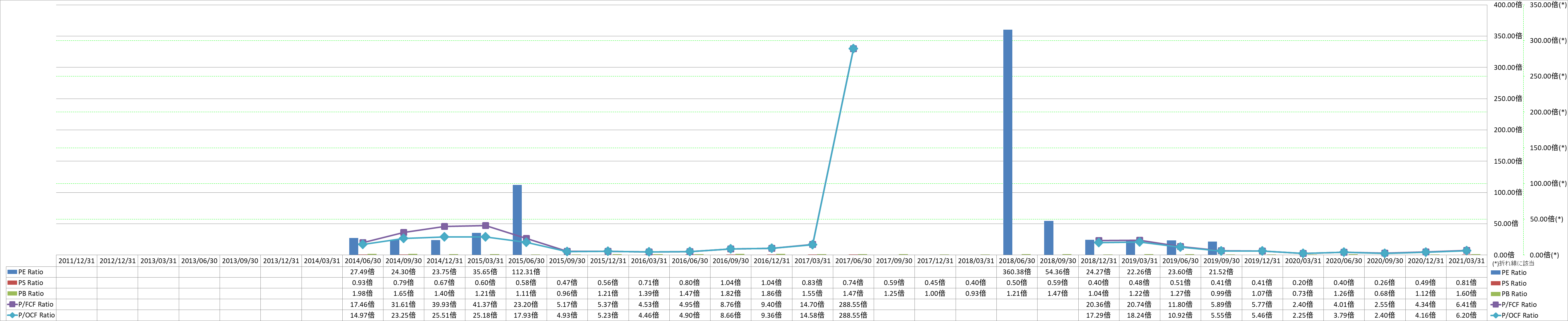Click the purple P/FCF Ratio marker in the right legend
The height and width of the screenshot is (321, 1568).
(1495, 305)
